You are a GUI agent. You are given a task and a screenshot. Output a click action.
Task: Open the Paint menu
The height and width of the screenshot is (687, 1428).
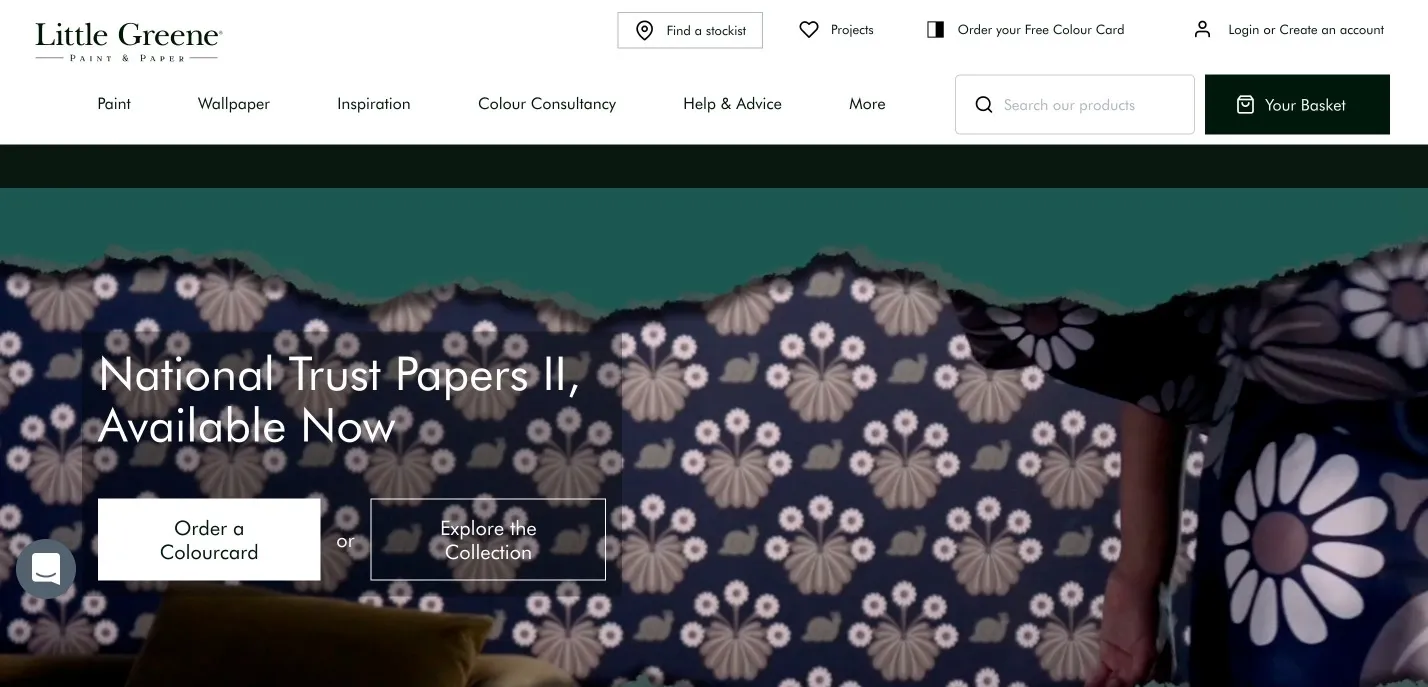[114, 104]
